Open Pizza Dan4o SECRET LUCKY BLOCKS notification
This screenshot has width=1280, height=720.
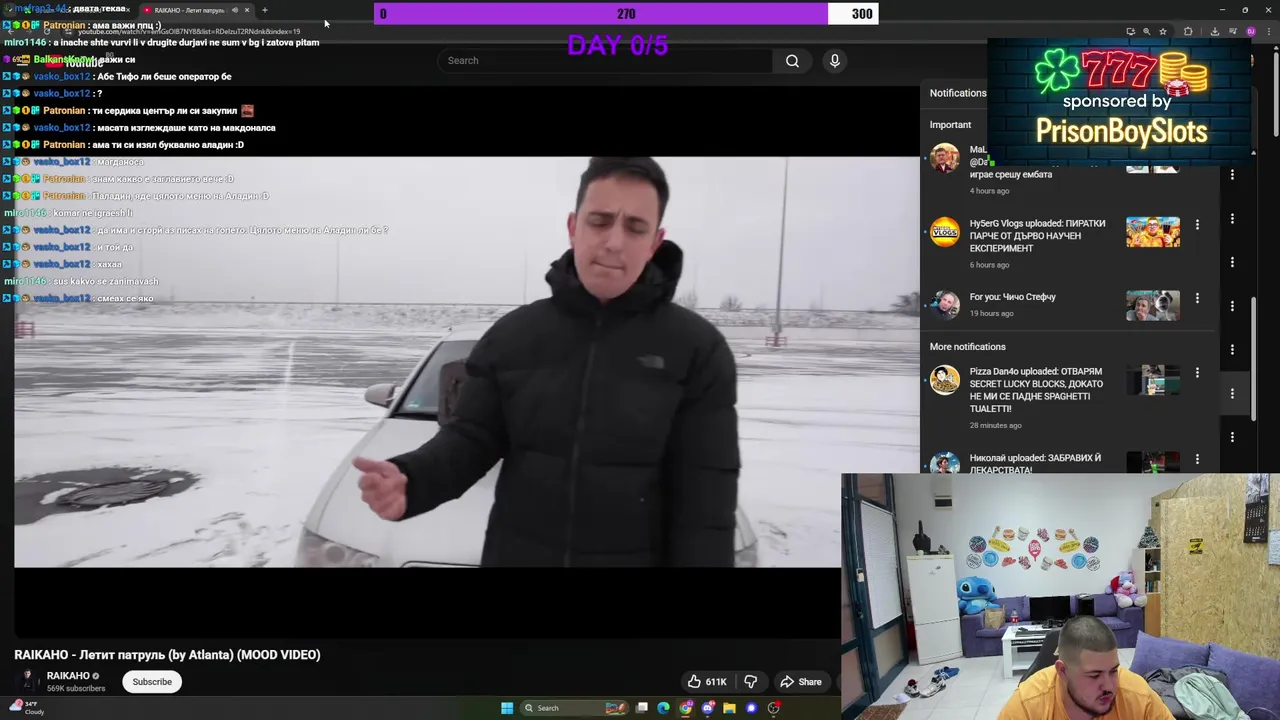pos(1036,390)
